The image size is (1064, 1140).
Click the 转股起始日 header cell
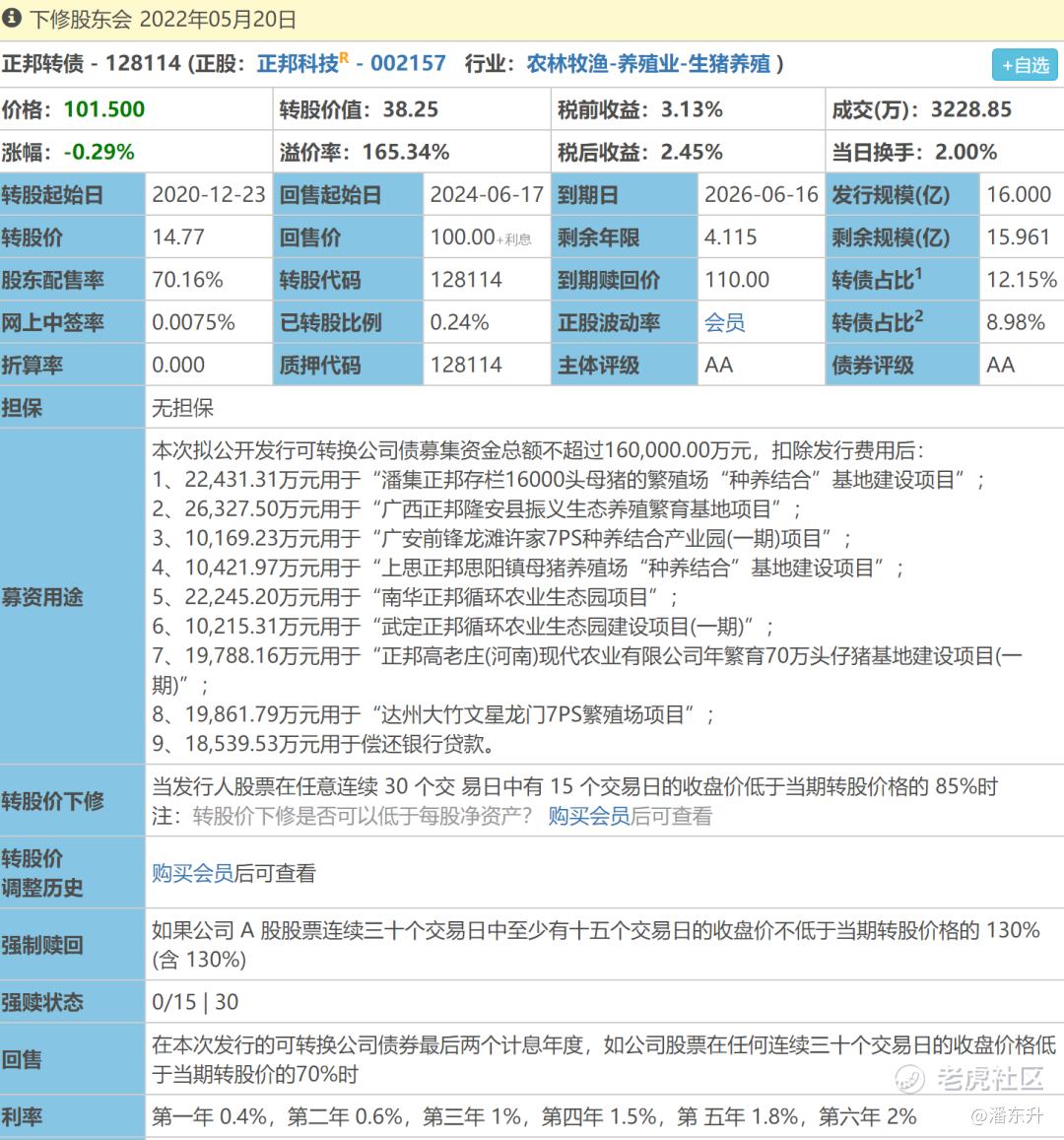point(73,194)
